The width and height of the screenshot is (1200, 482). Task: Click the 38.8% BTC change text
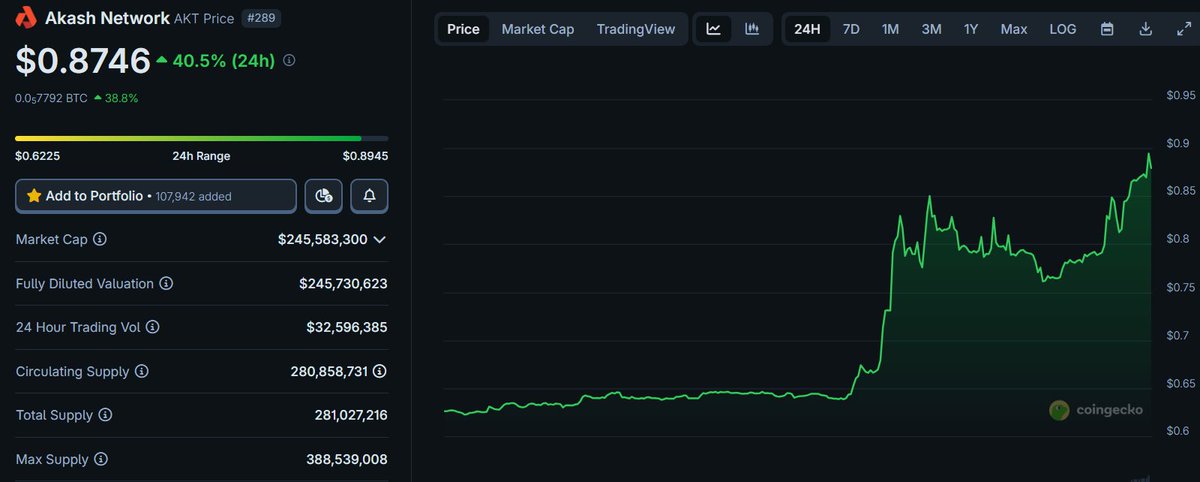pyautogui.click(x=122, y=98)
